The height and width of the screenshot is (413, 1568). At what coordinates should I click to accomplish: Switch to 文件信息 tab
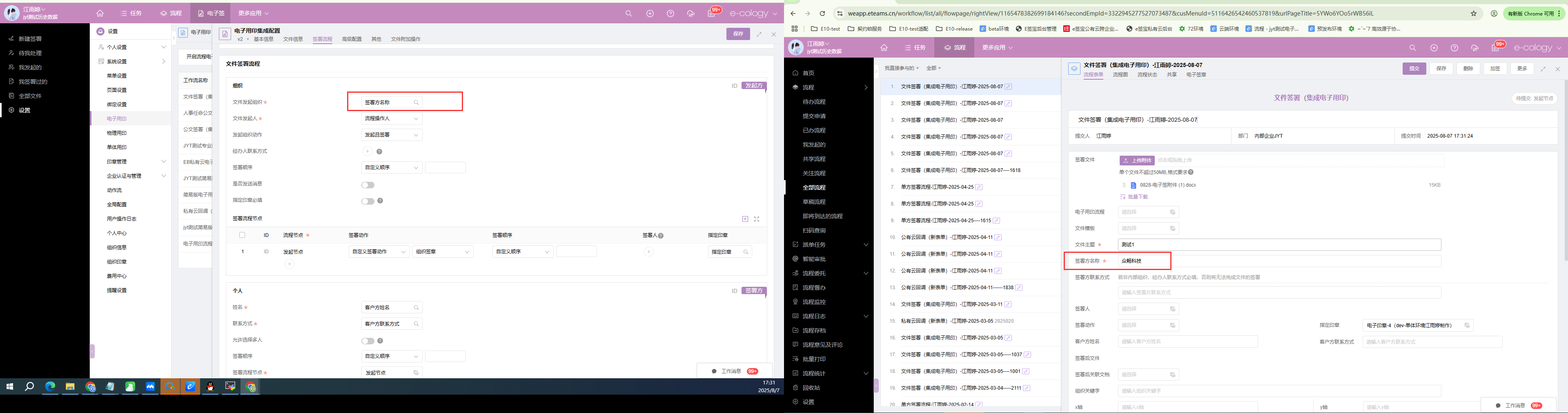293,39
